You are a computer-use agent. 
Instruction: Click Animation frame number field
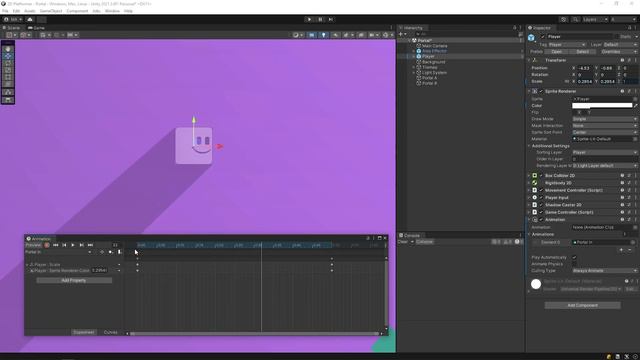click(116, 245)
